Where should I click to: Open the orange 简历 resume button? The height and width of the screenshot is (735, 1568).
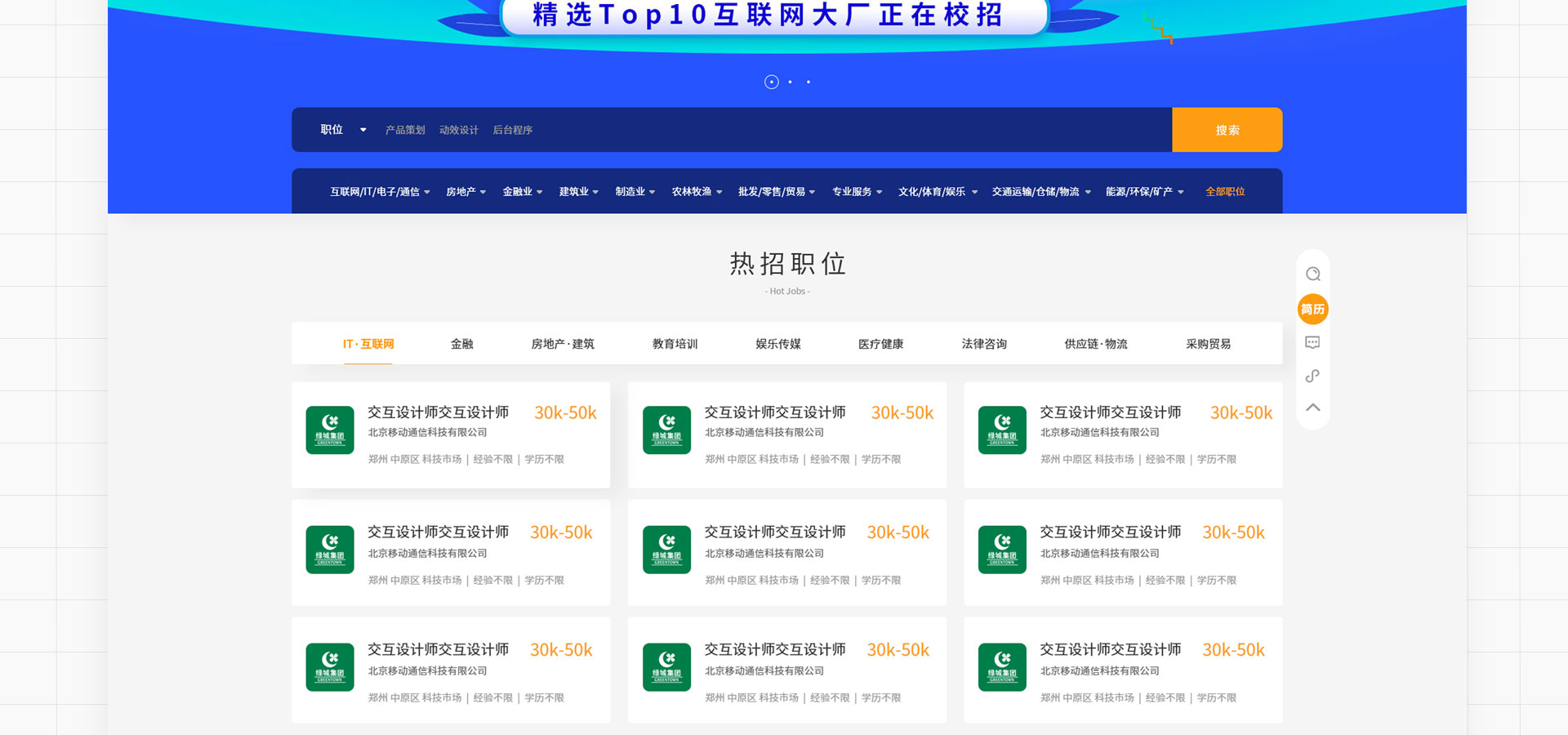[1312, 310]
